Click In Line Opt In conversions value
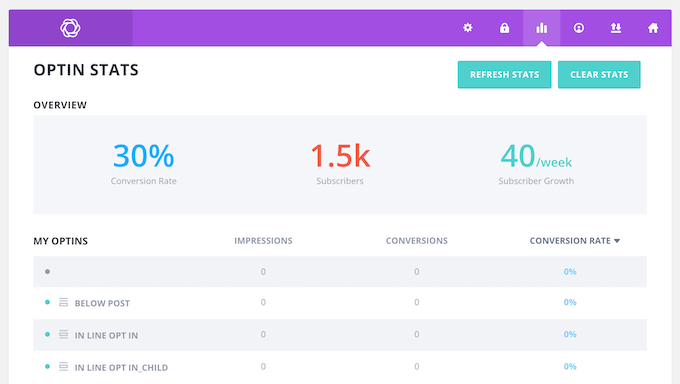This screenshot has width=680, height=384. pos(417,334)
